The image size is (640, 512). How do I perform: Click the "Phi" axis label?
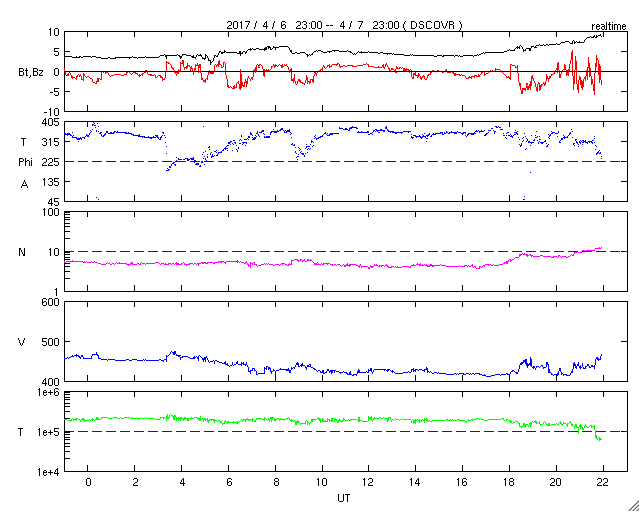tap(25, 163)
